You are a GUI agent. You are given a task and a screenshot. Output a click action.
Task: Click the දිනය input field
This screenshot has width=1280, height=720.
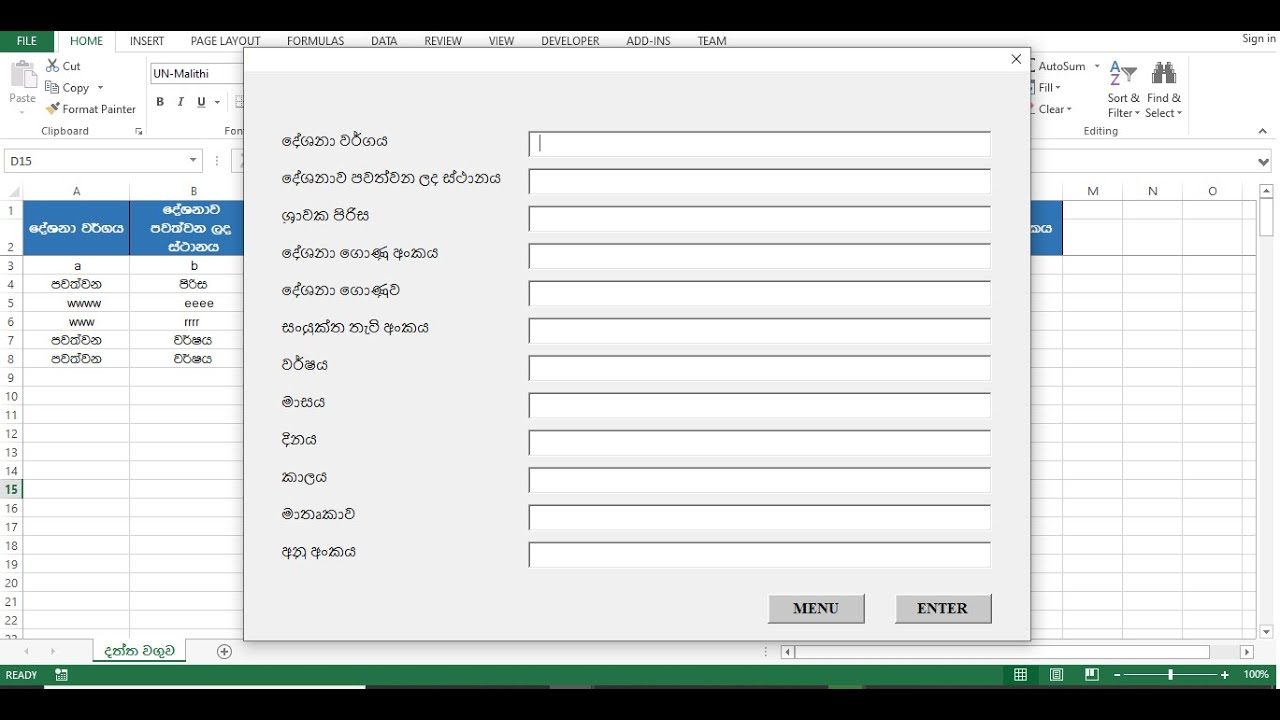tap(760, 443)
